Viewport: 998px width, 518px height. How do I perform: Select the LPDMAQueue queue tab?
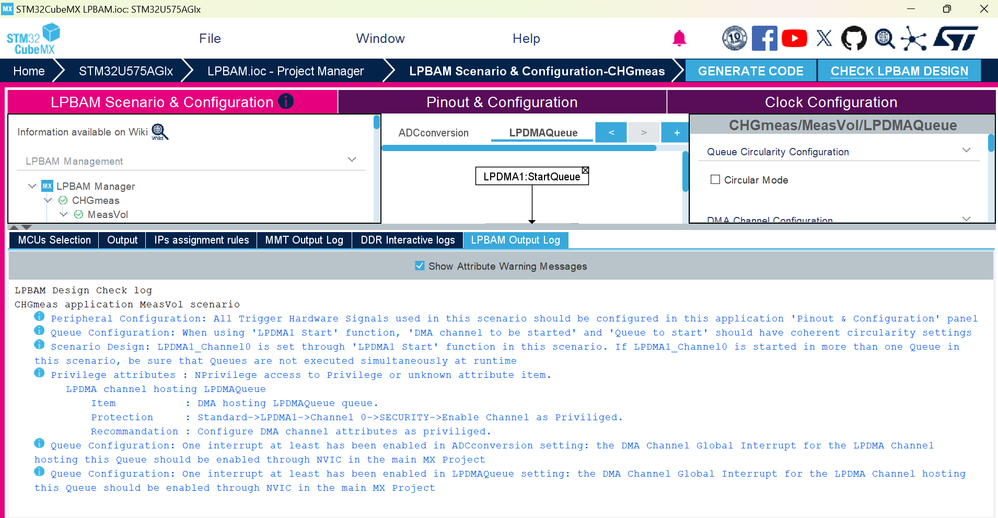pyautogui.click(x=543, y=132)
